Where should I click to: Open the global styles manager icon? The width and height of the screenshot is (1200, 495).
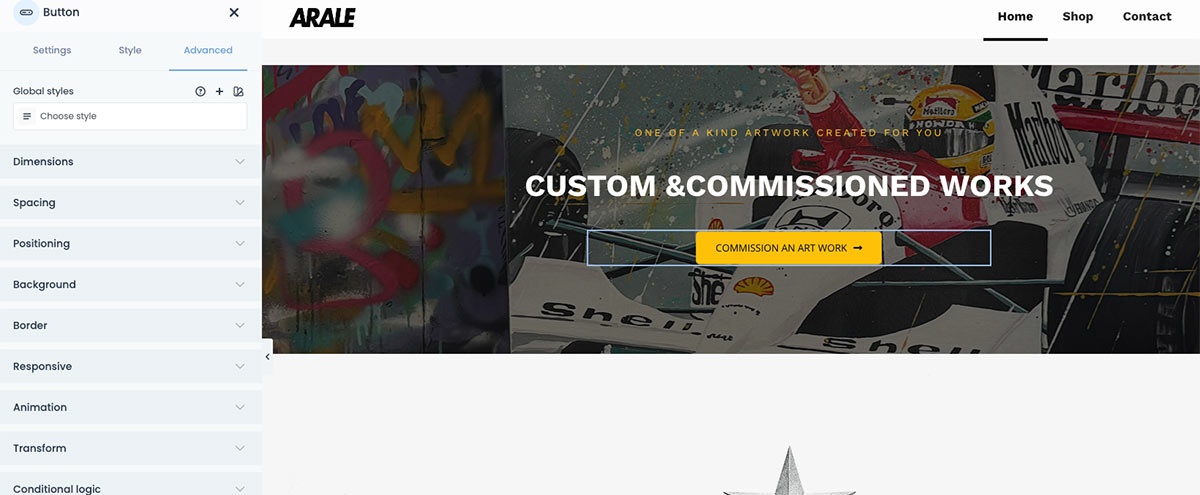pos(238,91)
